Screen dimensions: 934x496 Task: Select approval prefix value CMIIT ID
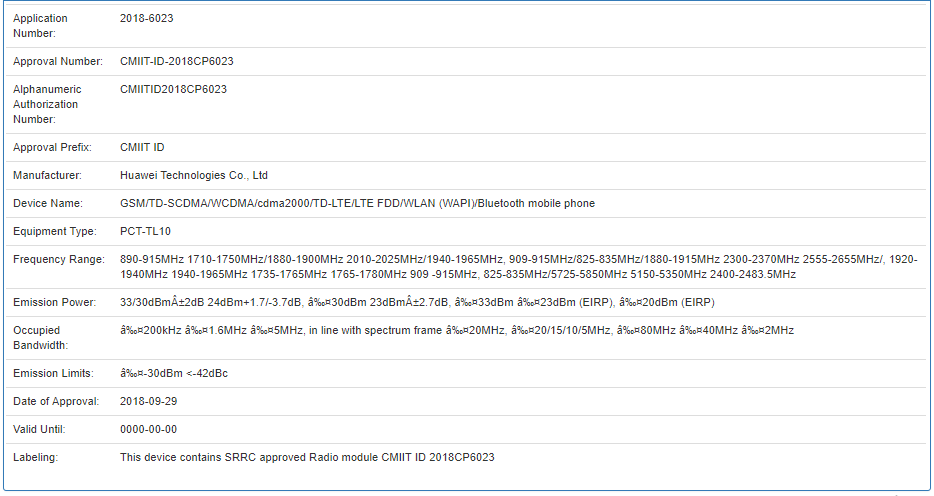142,147
